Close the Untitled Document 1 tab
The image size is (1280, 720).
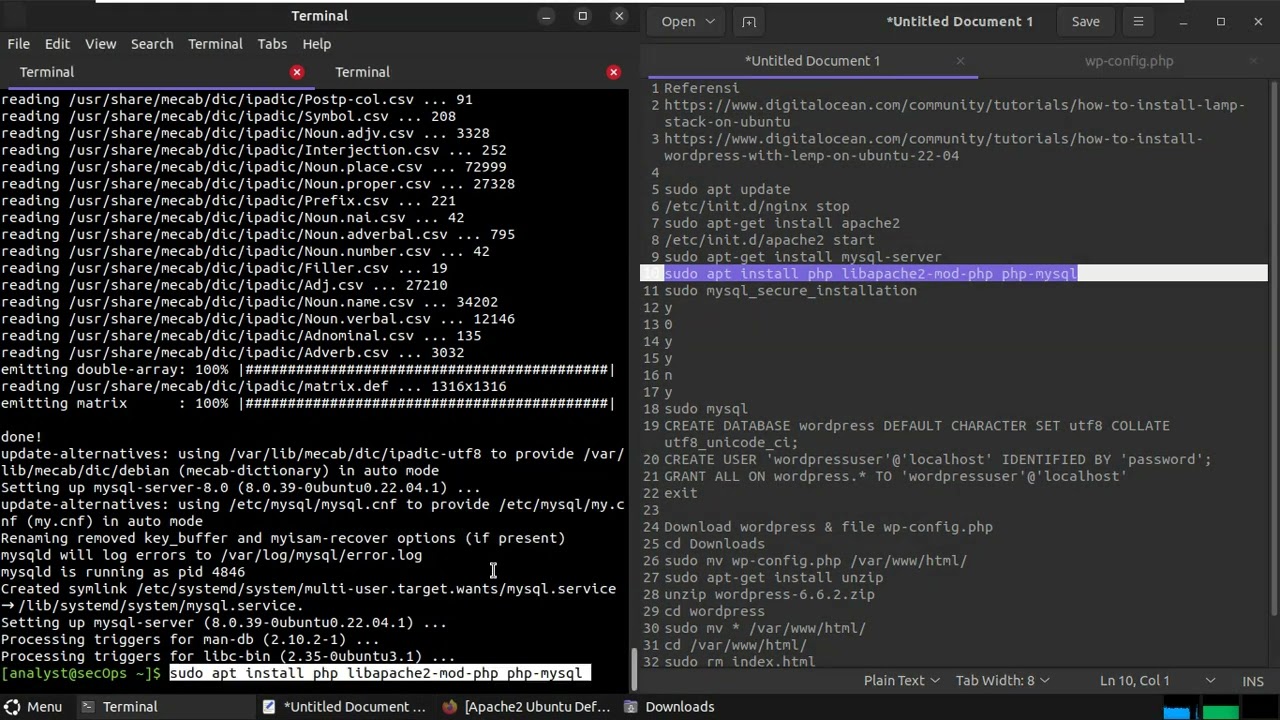(x=960, y=61)
